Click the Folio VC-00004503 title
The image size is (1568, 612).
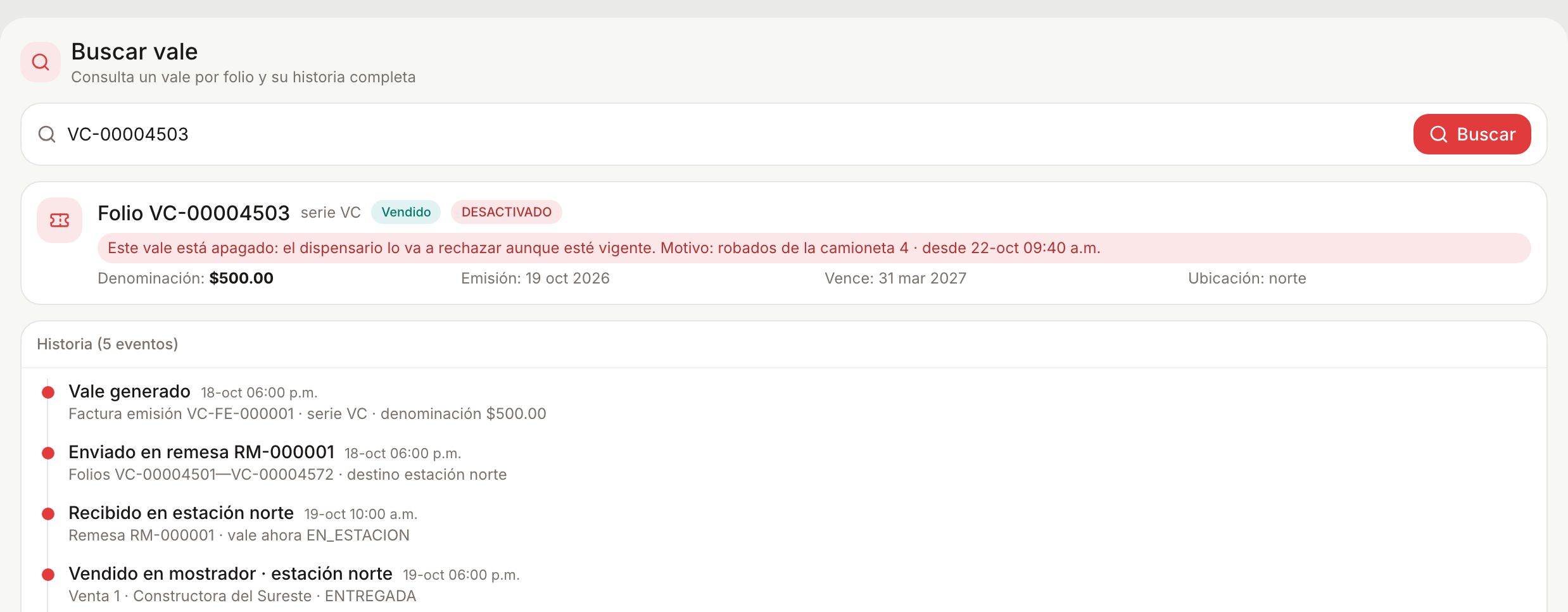pyautogui.click(x=194, y=213)
